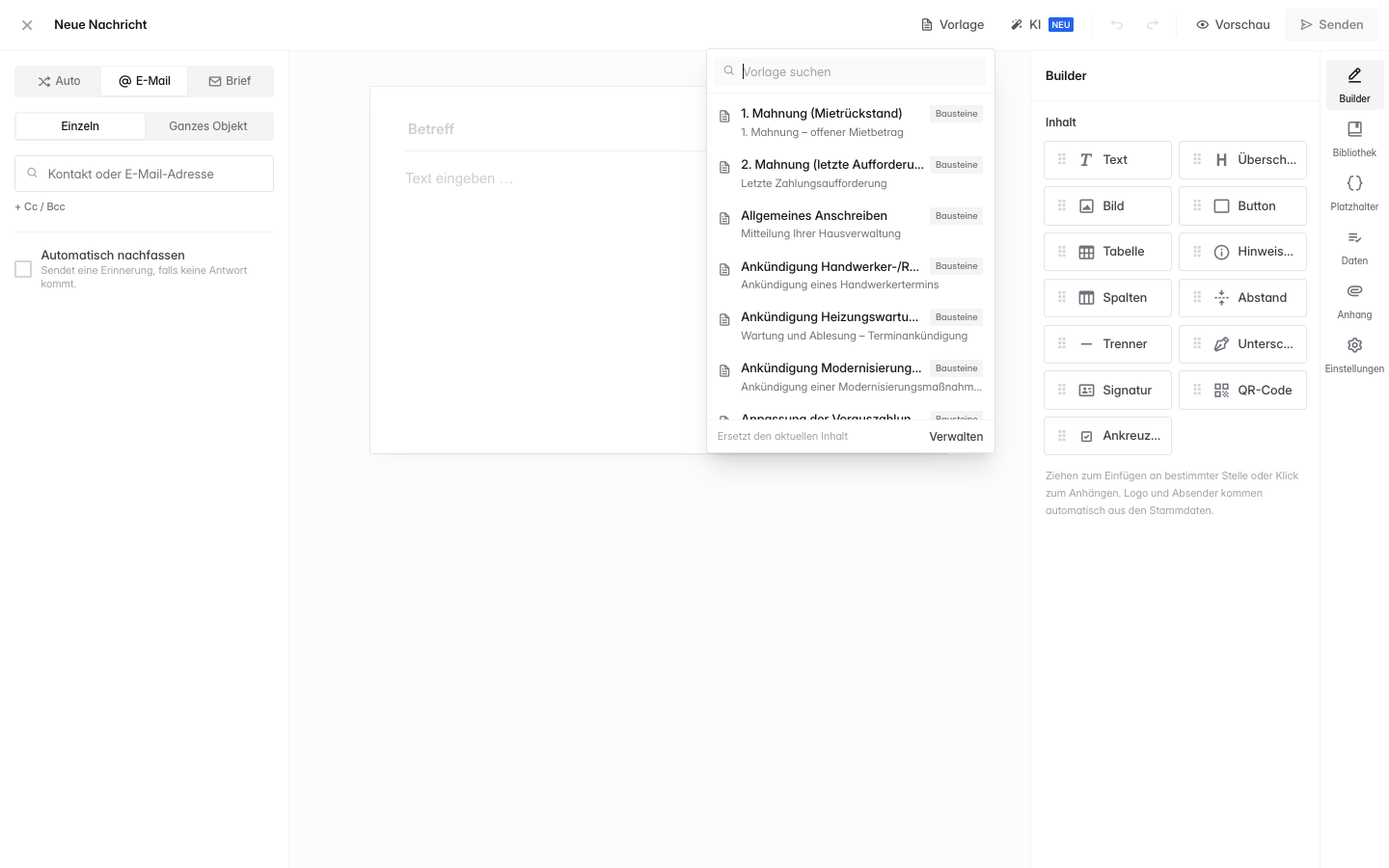This screenshot has width=1389, height=868.
Task: Pick the Ankündigung Modernisierung template
Action: 851,377
